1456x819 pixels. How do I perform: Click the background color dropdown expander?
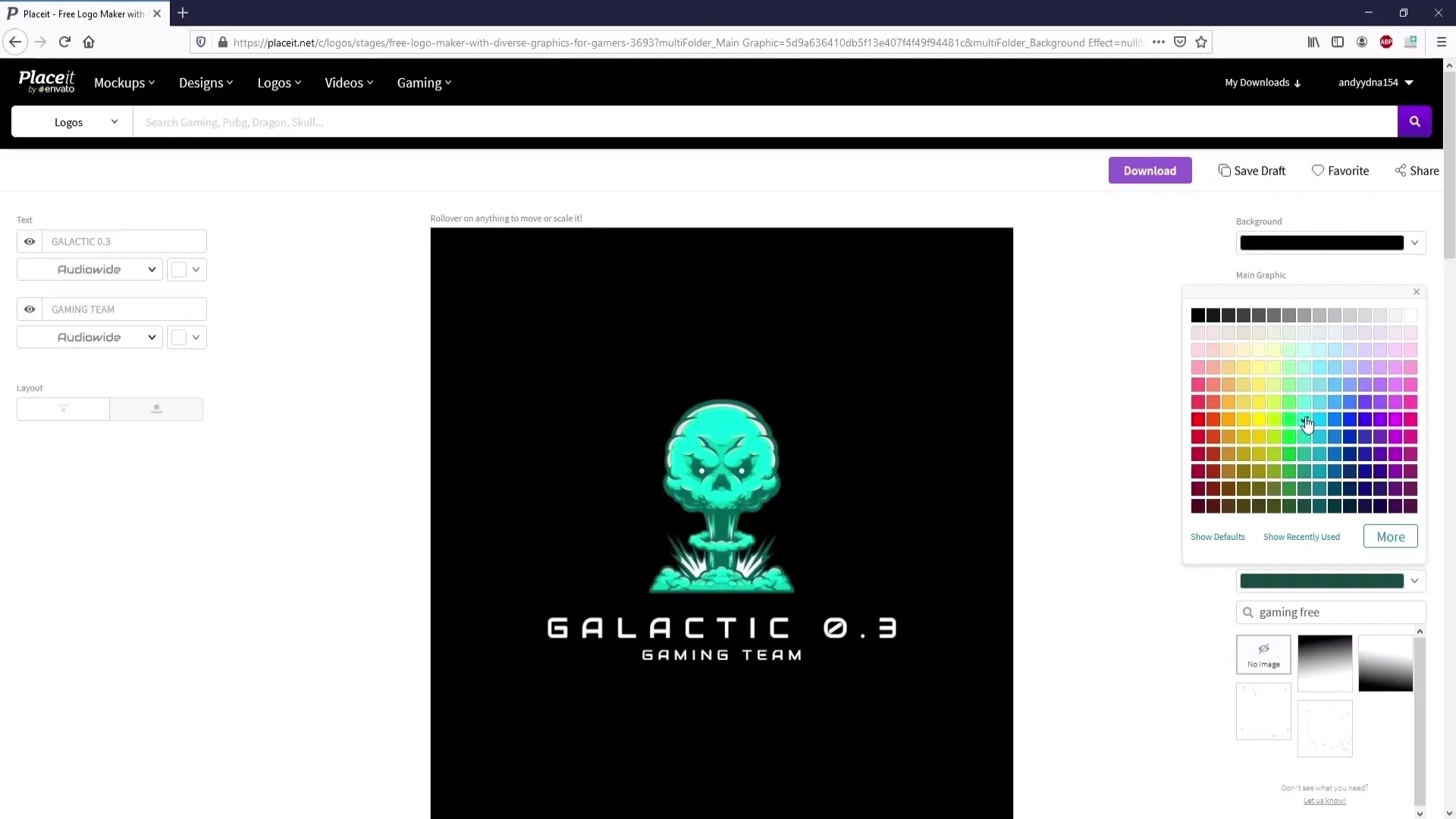point(1414,243)
